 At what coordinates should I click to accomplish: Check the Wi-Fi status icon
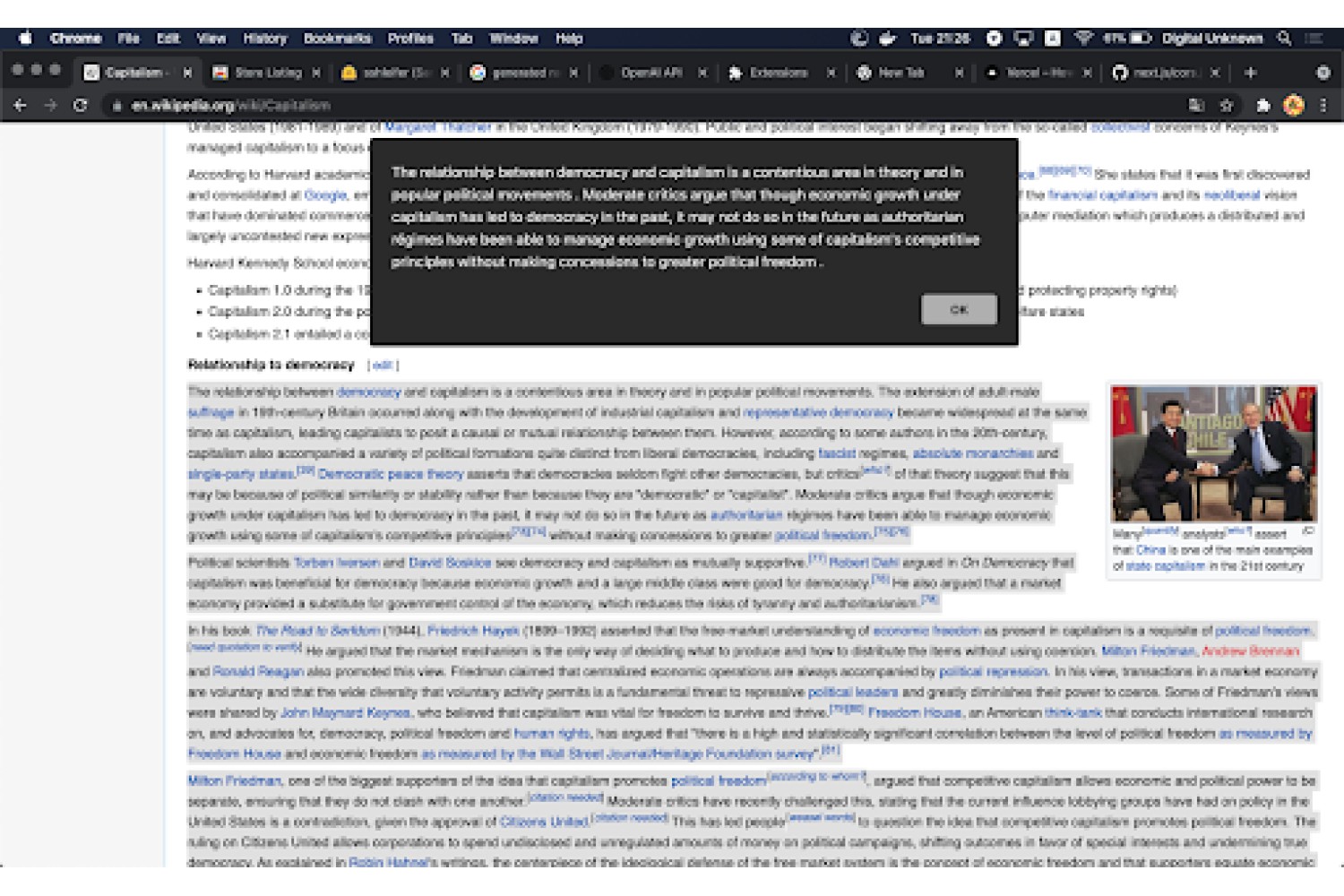[x=1083, y=38]
